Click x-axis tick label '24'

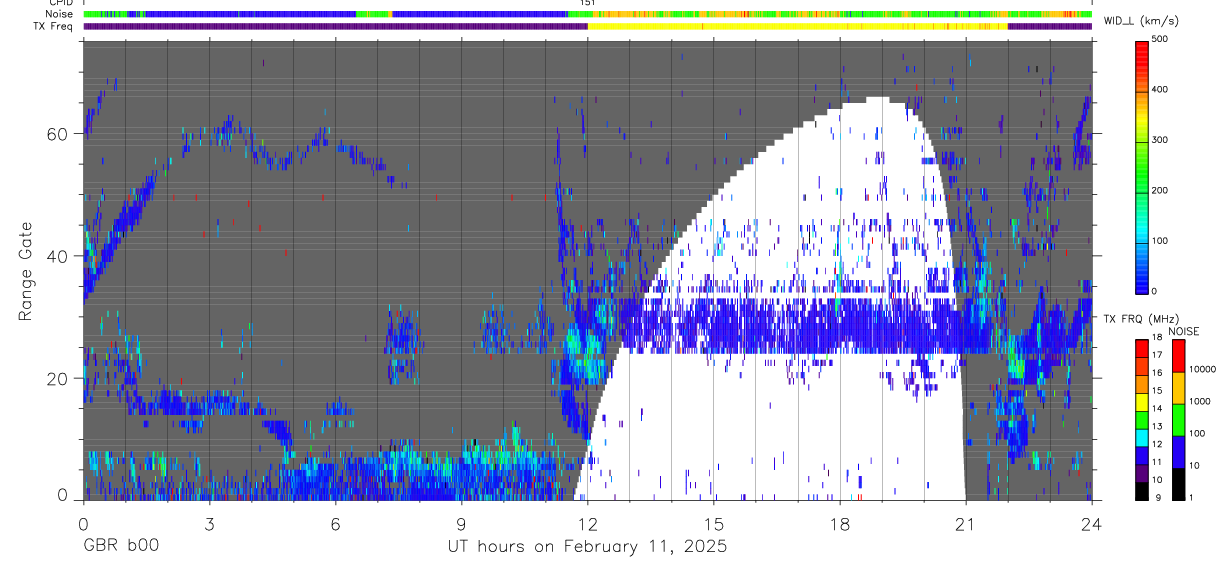coord(1091,523)
